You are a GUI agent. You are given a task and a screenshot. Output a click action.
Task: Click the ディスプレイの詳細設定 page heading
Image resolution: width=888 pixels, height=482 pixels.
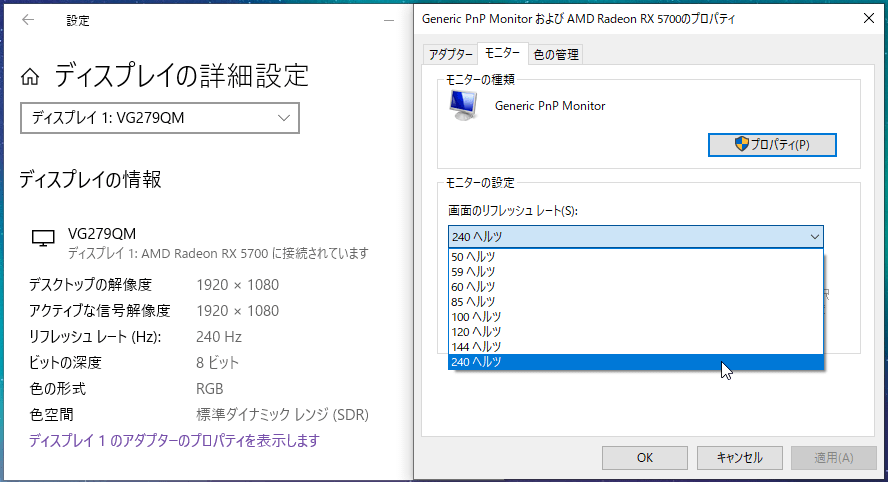tap(181, 76)
